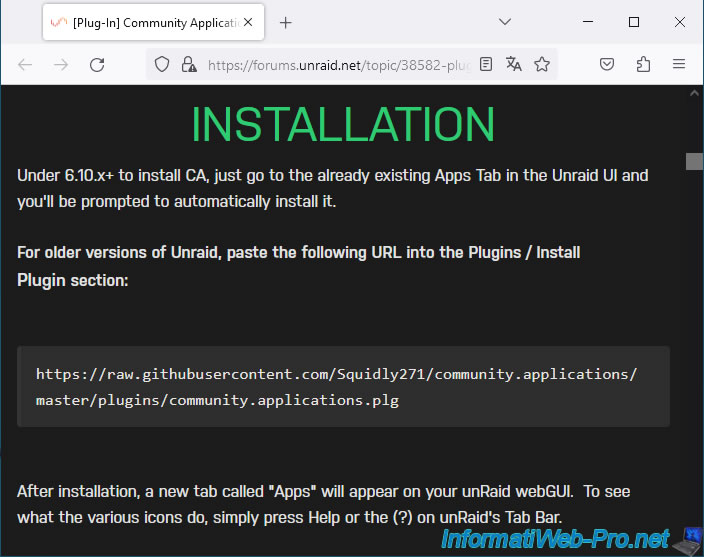Open the extensions puzzle icon
The height and width of the screenshot is (557, 704).
point(643,64)
